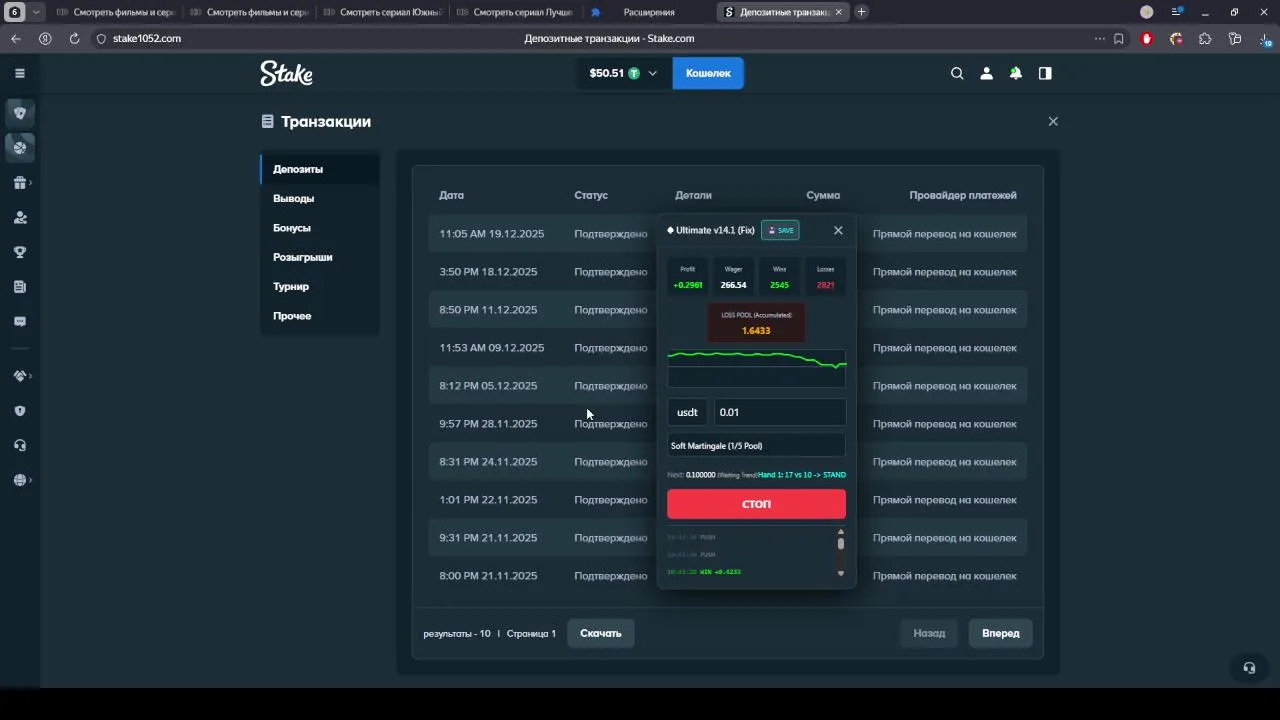Image resolution: width=1280 pixels, height=720 pixels.
Task: Open the usdt currency selector in bot
Action: (x=687, y=412)
